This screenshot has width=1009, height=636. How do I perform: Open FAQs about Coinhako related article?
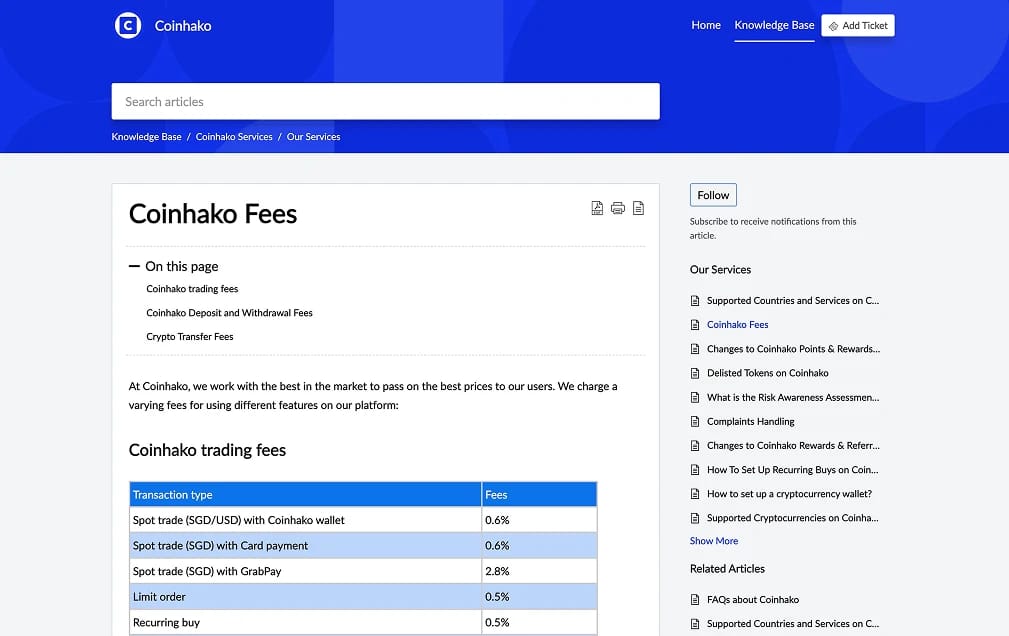[x=752, y=600]
